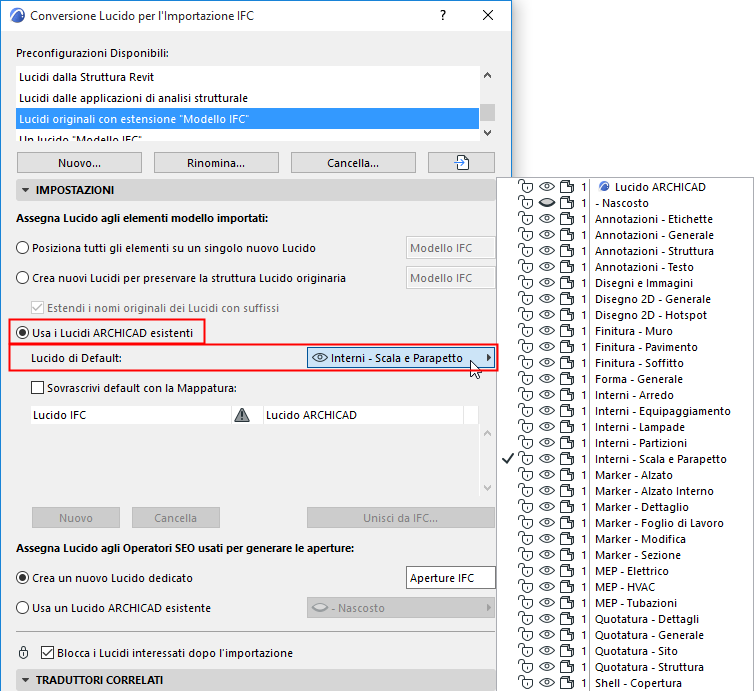Screen dimensions: 754x691
Task: Click the mapping Cancella button
Action: click(x=176, y=518)
